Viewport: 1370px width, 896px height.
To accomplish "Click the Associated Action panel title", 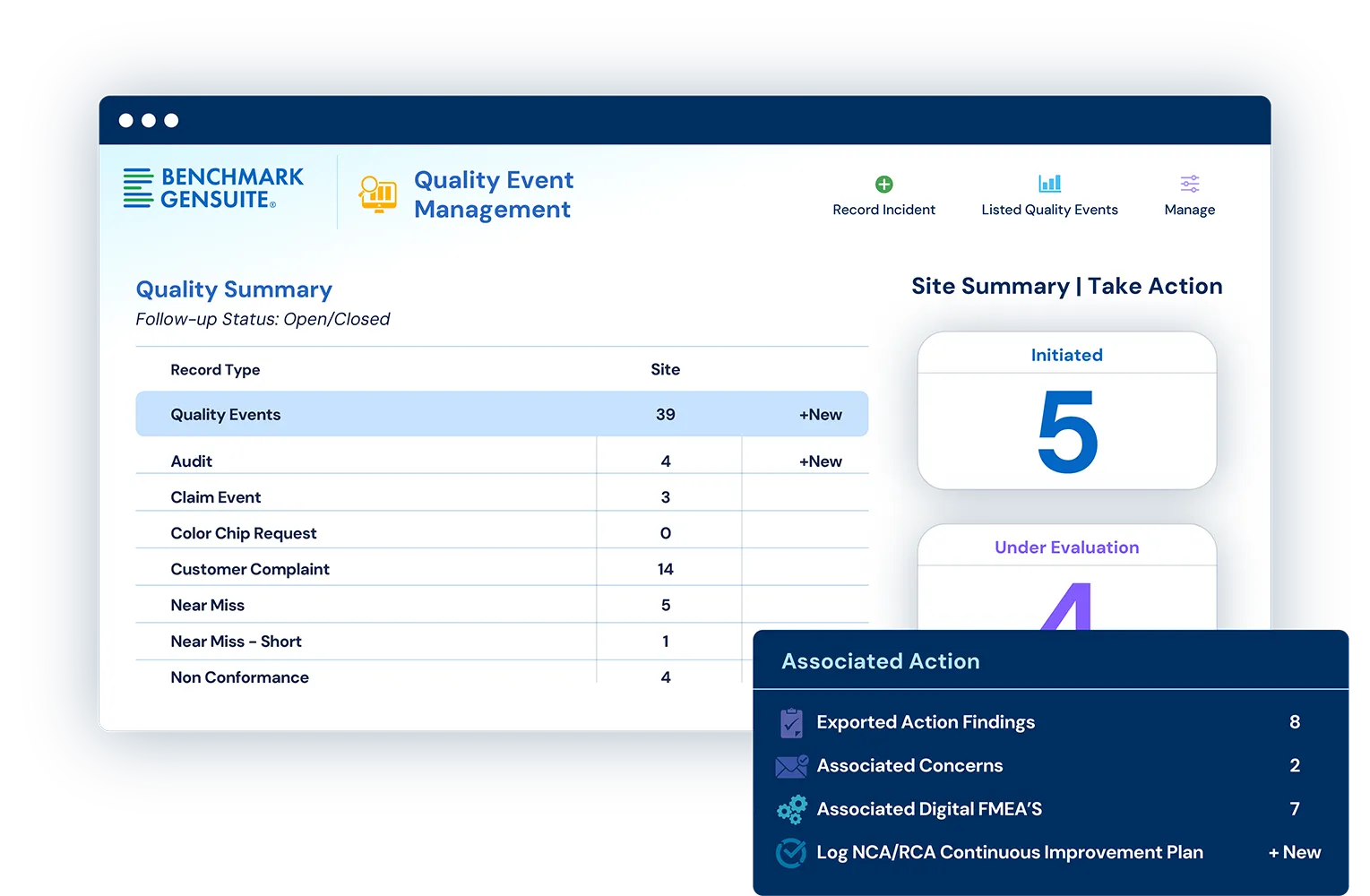I will 880,661.
